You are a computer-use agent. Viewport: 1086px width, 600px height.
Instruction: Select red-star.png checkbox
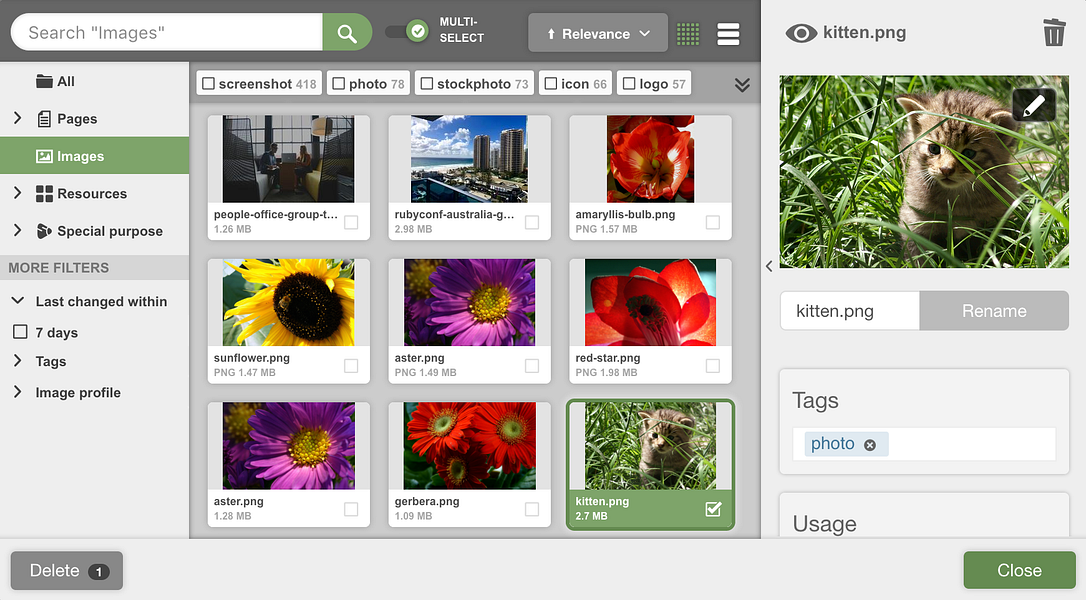click(713, 366)
